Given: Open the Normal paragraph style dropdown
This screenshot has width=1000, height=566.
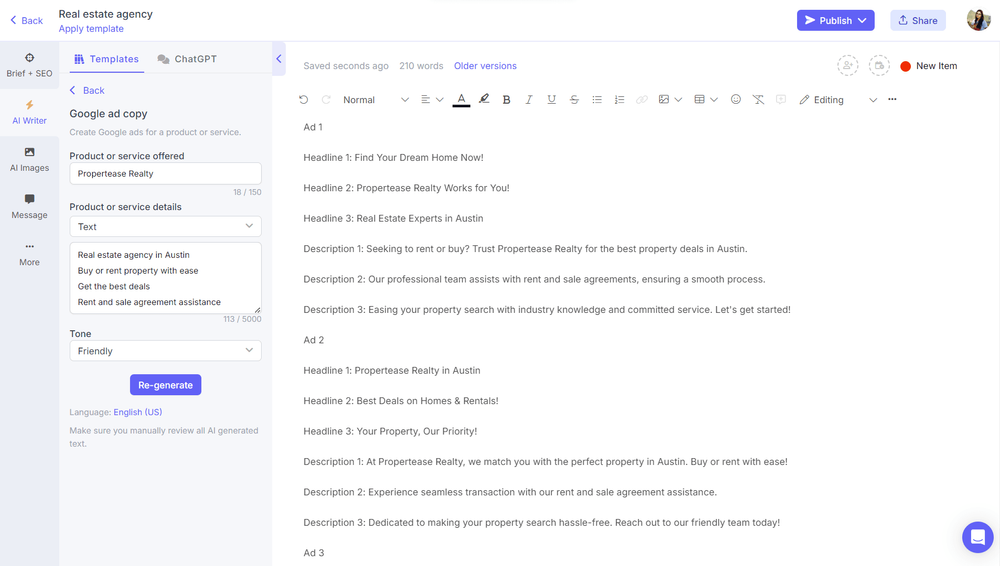Looking at the screenshot, I should pos(376,100).
